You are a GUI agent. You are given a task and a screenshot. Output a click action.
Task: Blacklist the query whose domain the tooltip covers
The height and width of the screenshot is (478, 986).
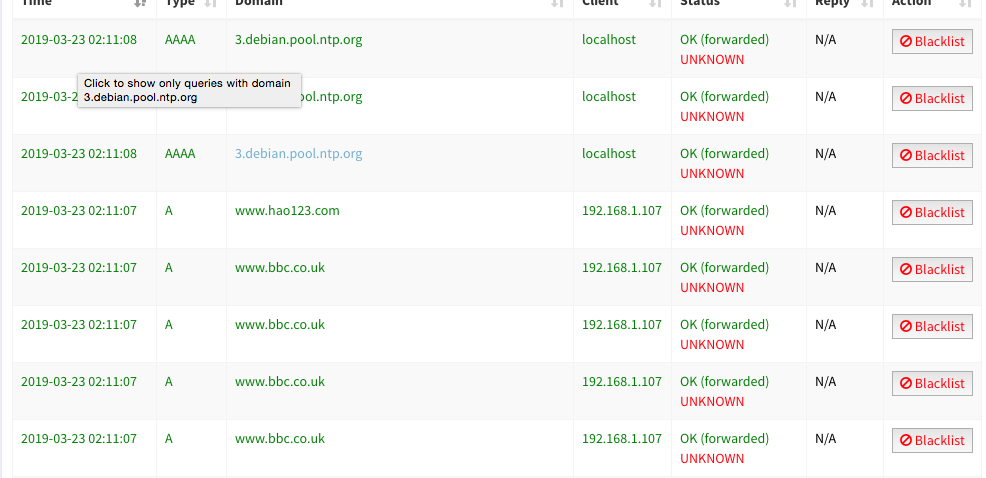932,99
